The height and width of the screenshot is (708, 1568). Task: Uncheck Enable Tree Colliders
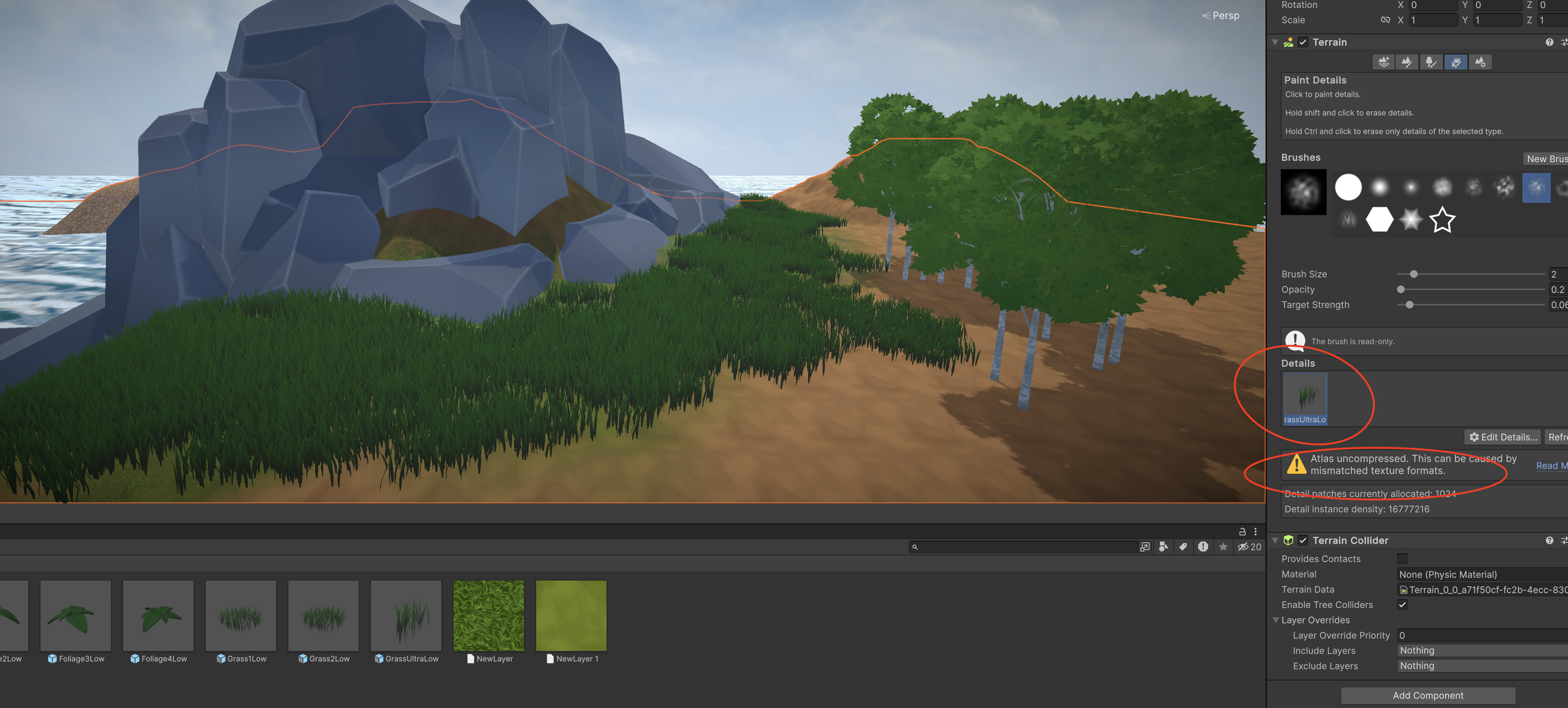pos(1402,604)
